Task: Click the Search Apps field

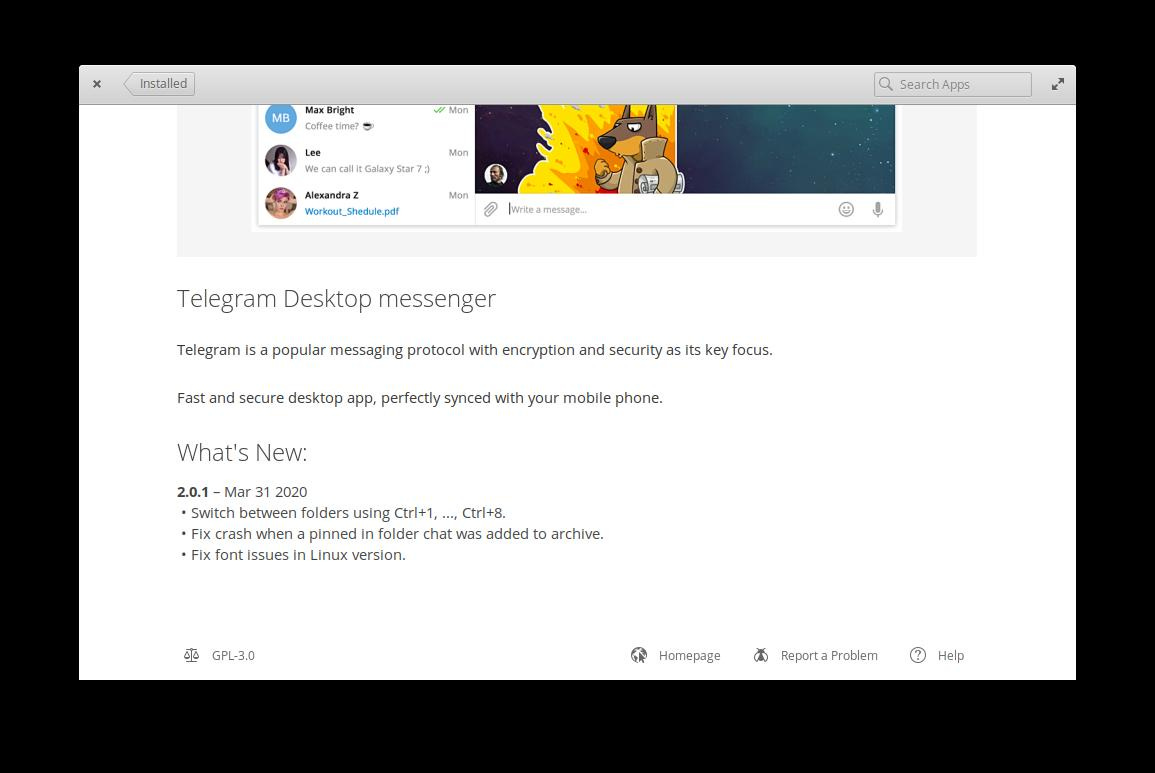Action: tap(952, 84)
